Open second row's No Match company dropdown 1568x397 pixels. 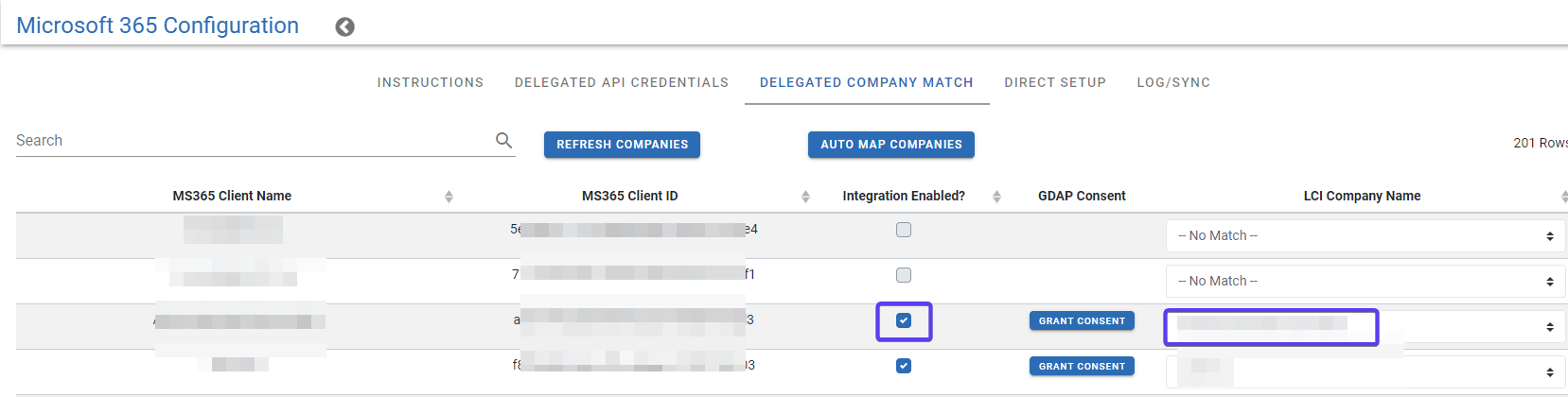click(x=1365, y=281)
